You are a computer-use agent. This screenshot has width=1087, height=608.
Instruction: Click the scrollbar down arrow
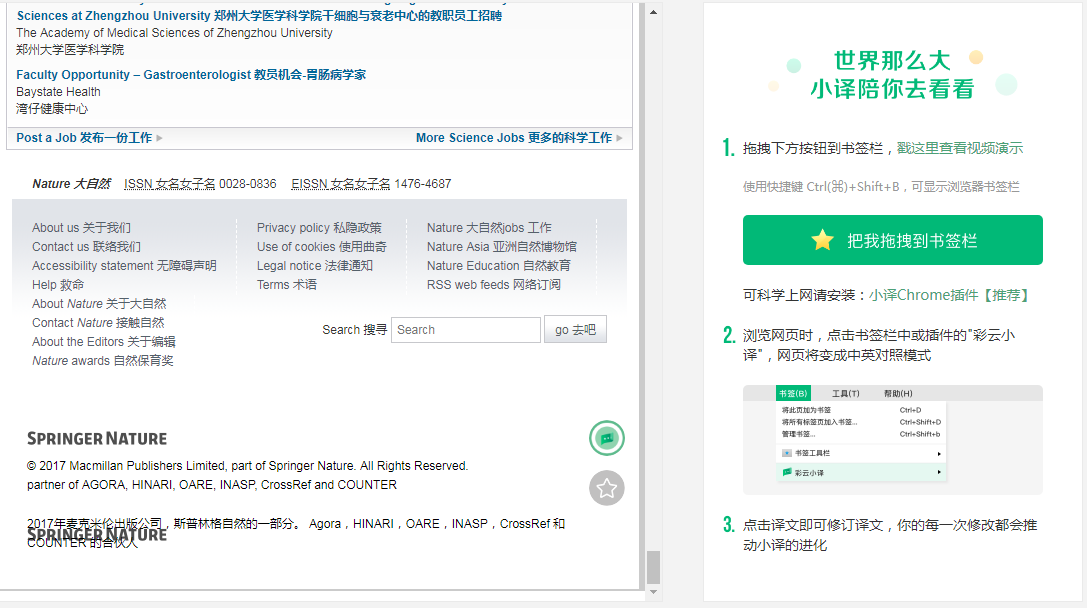coord(653,593)
